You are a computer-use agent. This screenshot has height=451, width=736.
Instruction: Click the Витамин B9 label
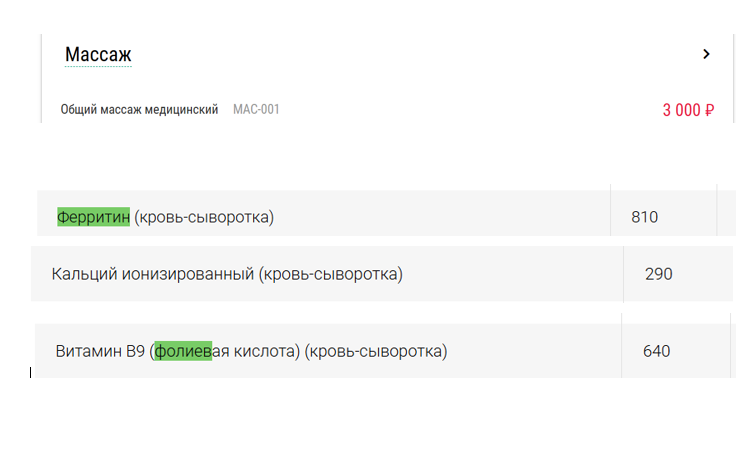coord(101,351)
